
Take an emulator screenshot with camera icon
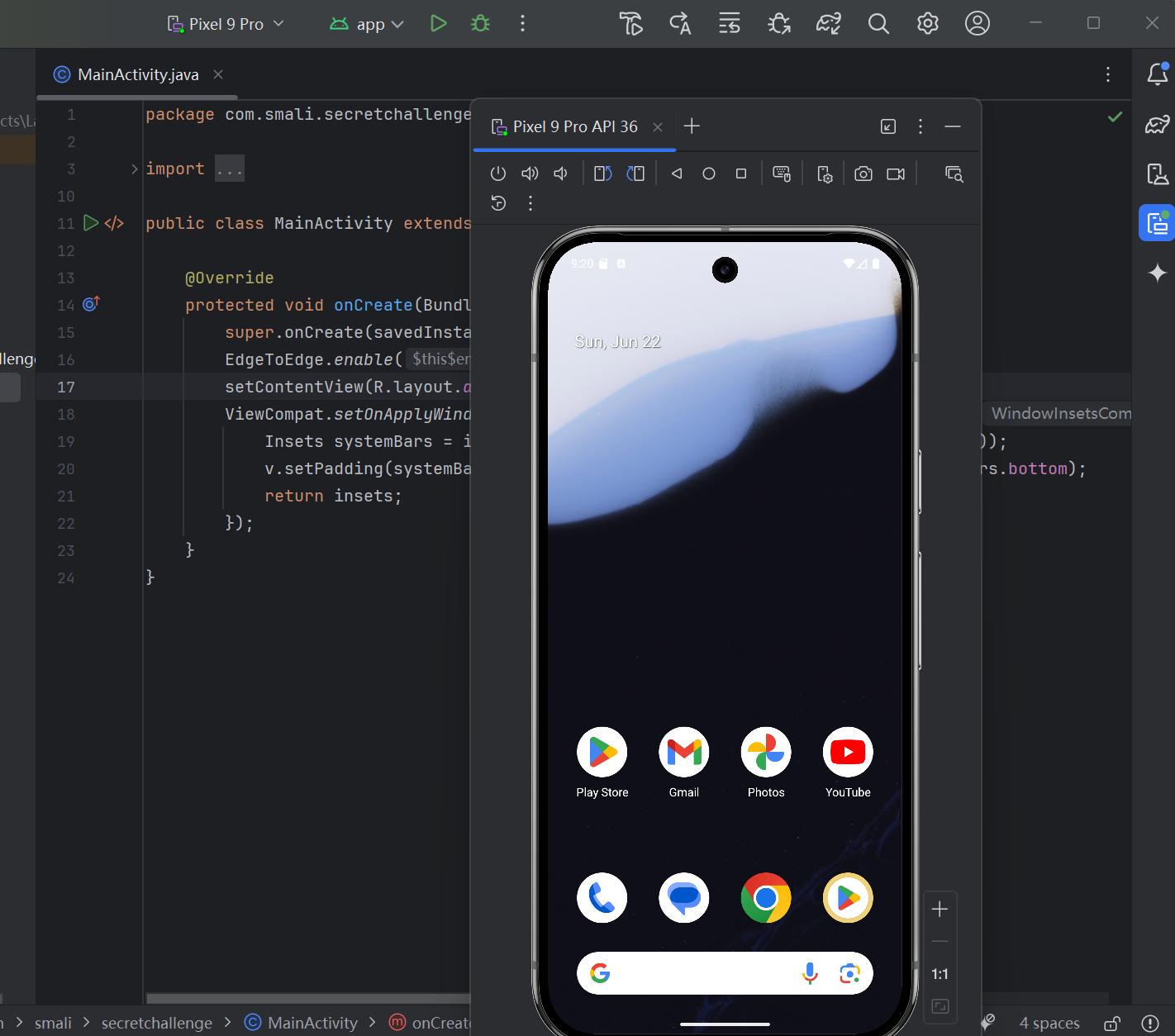coord(863,173)
